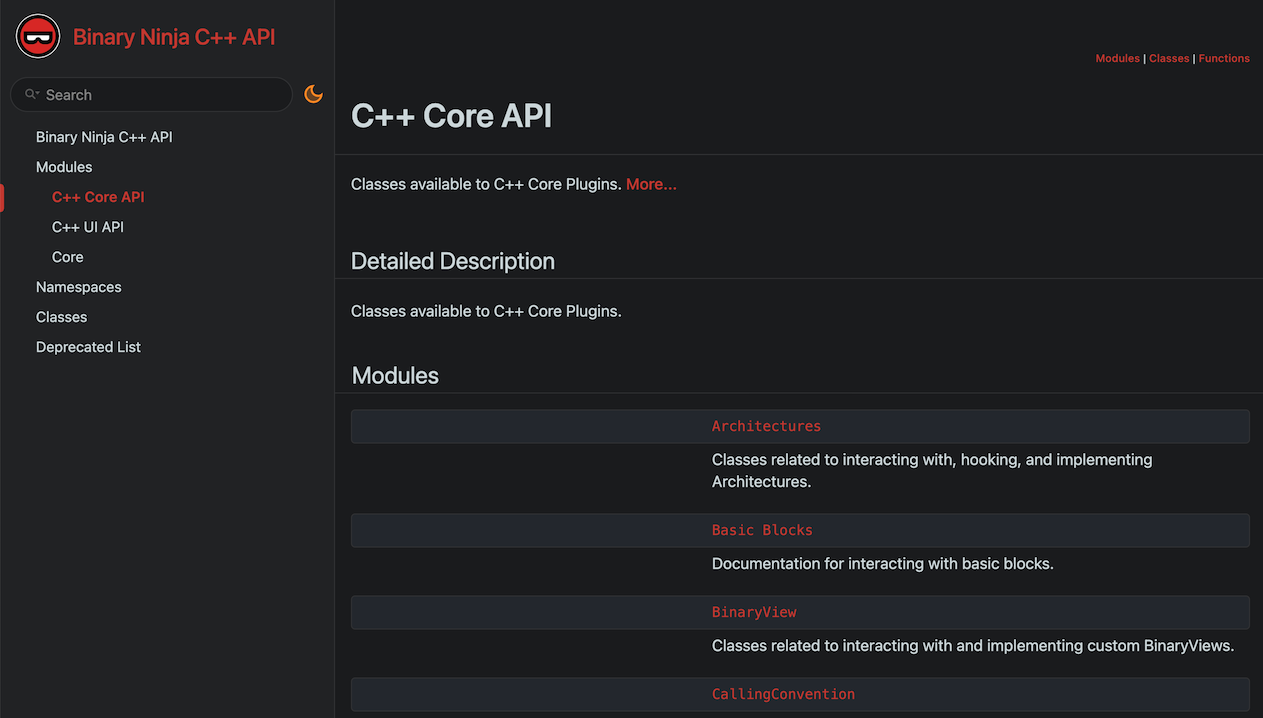Open Deprecated List in the sidebar

(x=88, y=347)
